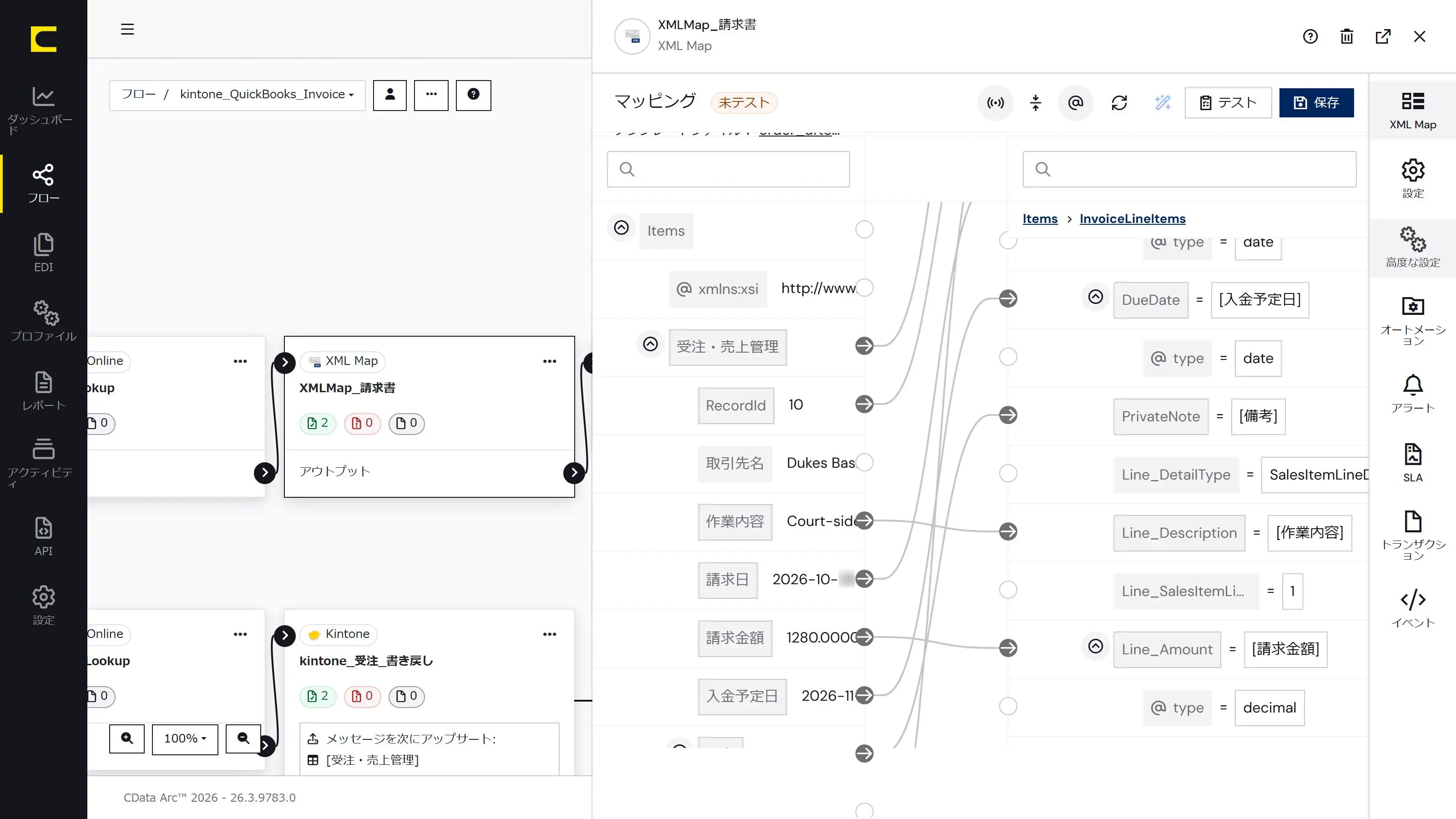Focus the source tree search field
The height and width of the screenshot is (819, 1456).
tap(728, 169)
